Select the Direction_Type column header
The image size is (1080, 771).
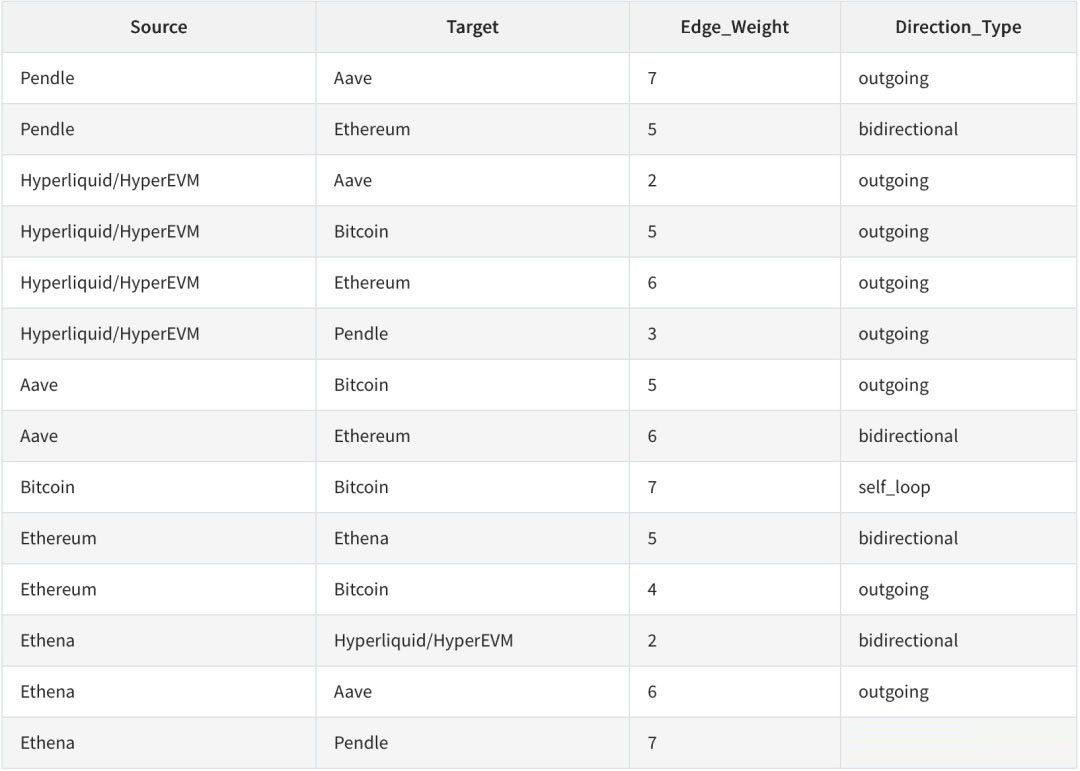(x=958, y=27)
